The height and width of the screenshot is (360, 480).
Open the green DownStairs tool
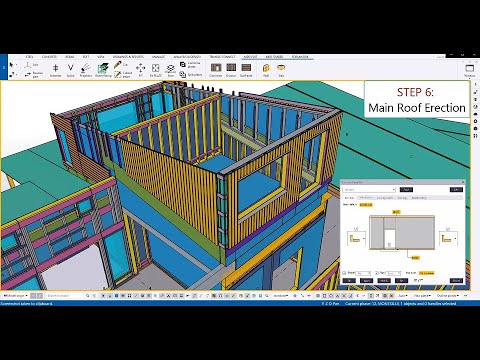[103, 68]
